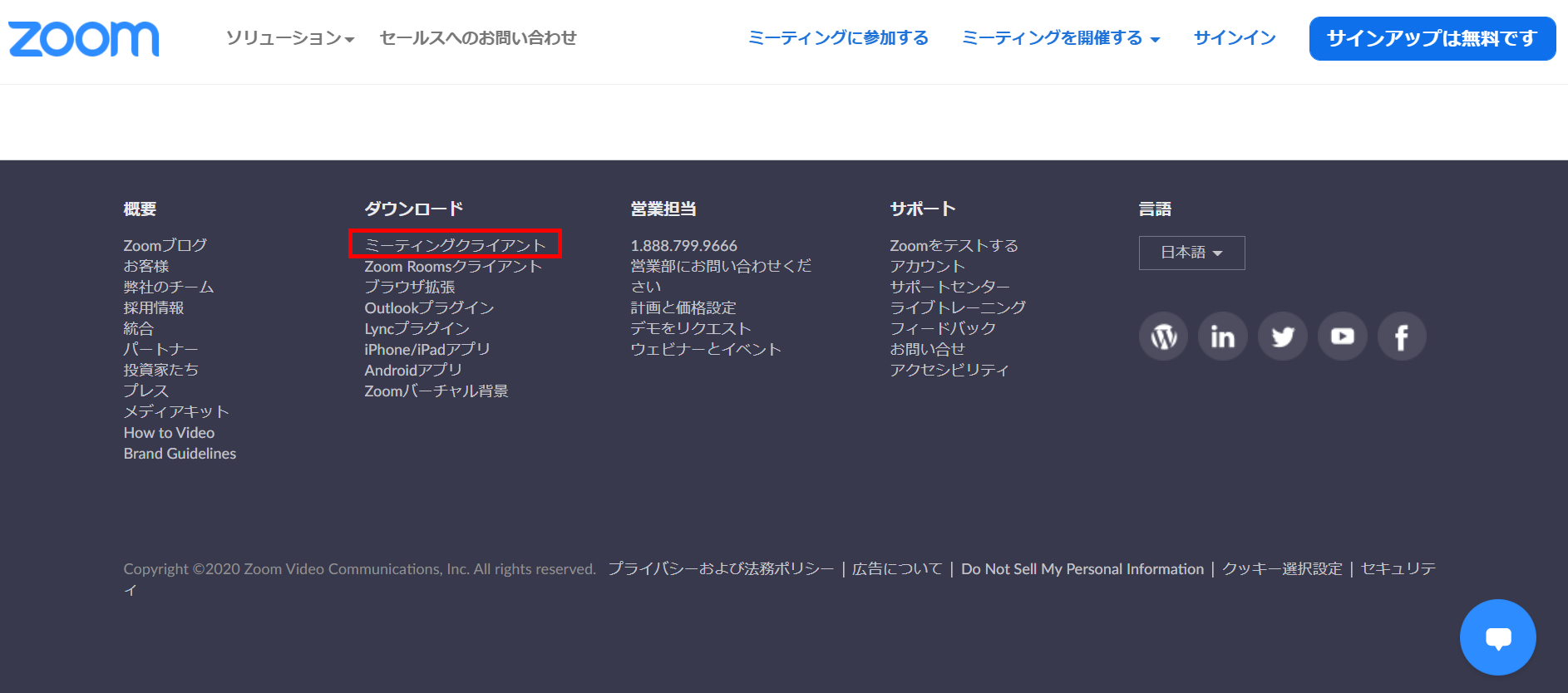This screenshot has height=693, width=1568.
Task: Open the iPhone/iPadアプリ link
Action: [427, 349]
